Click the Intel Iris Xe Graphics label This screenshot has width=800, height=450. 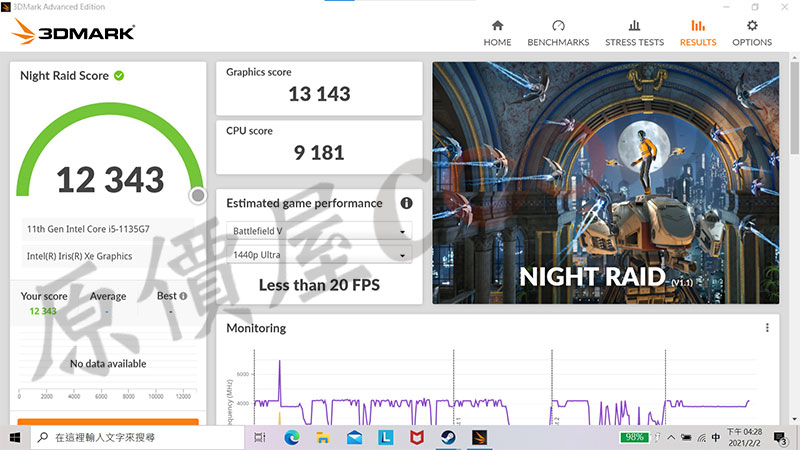80,256
